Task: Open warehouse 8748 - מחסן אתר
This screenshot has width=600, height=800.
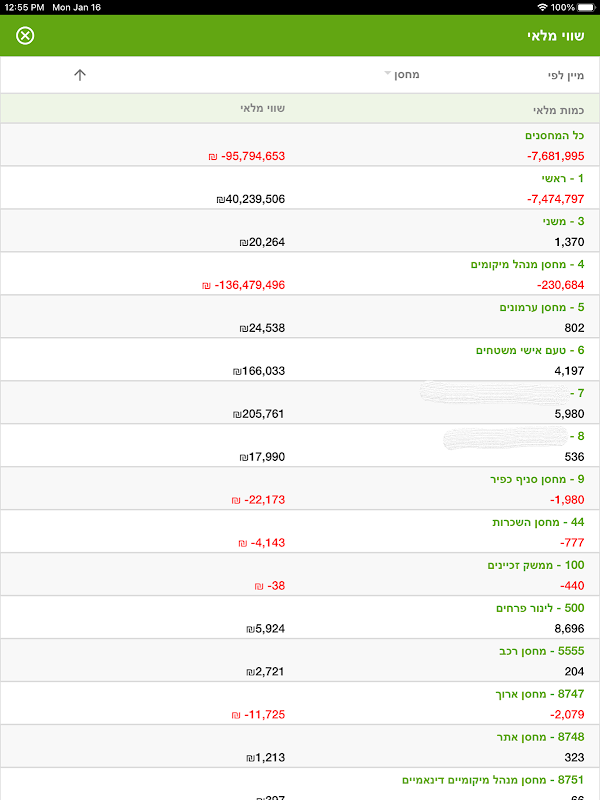Action: click(x=300, y=746)
